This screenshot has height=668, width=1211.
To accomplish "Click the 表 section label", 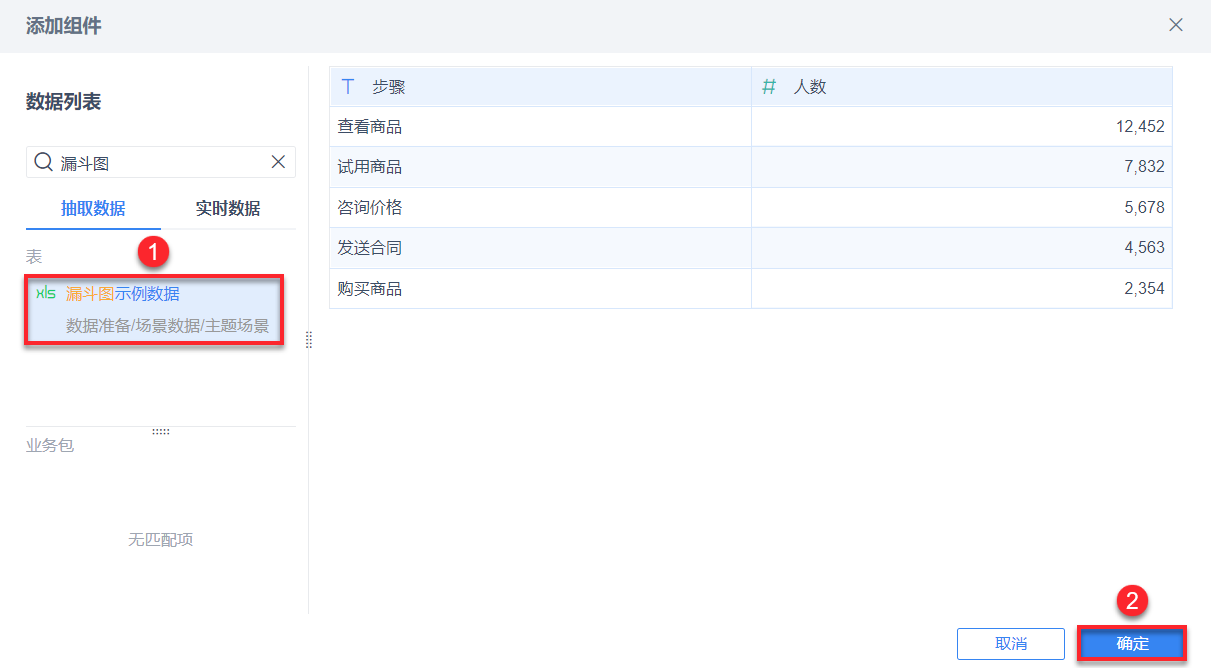I will click(x=34, y=257).
